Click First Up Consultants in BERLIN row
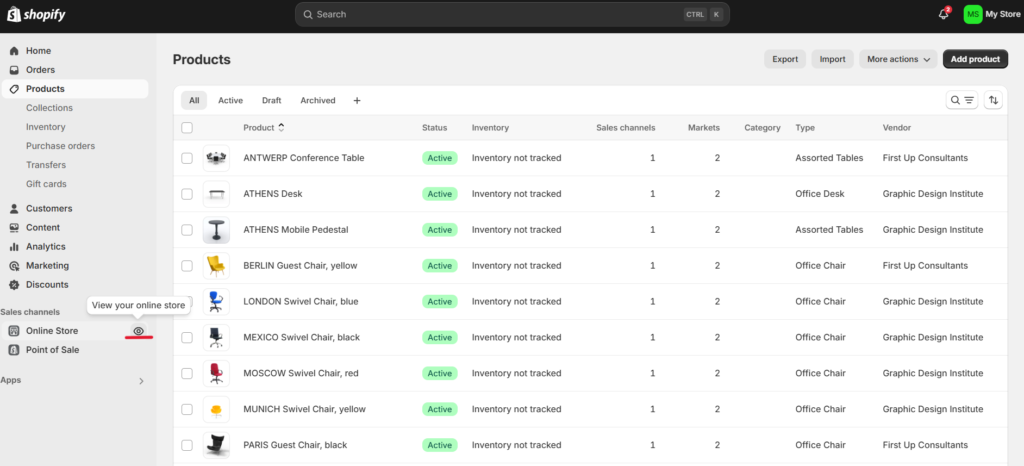Viewport: 1024px width, 466px height. 925,266
